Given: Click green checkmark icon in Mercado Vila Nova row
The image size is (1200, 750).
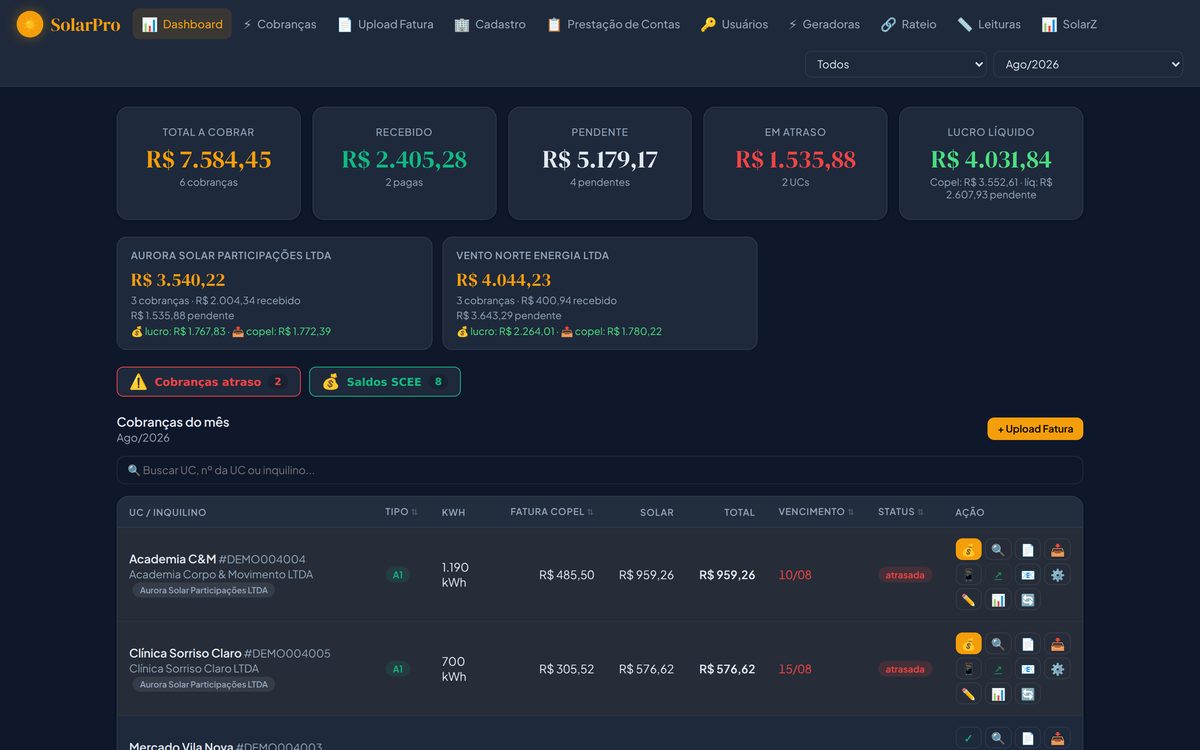Looking at the screenshot, I should (x=968, y=738).
